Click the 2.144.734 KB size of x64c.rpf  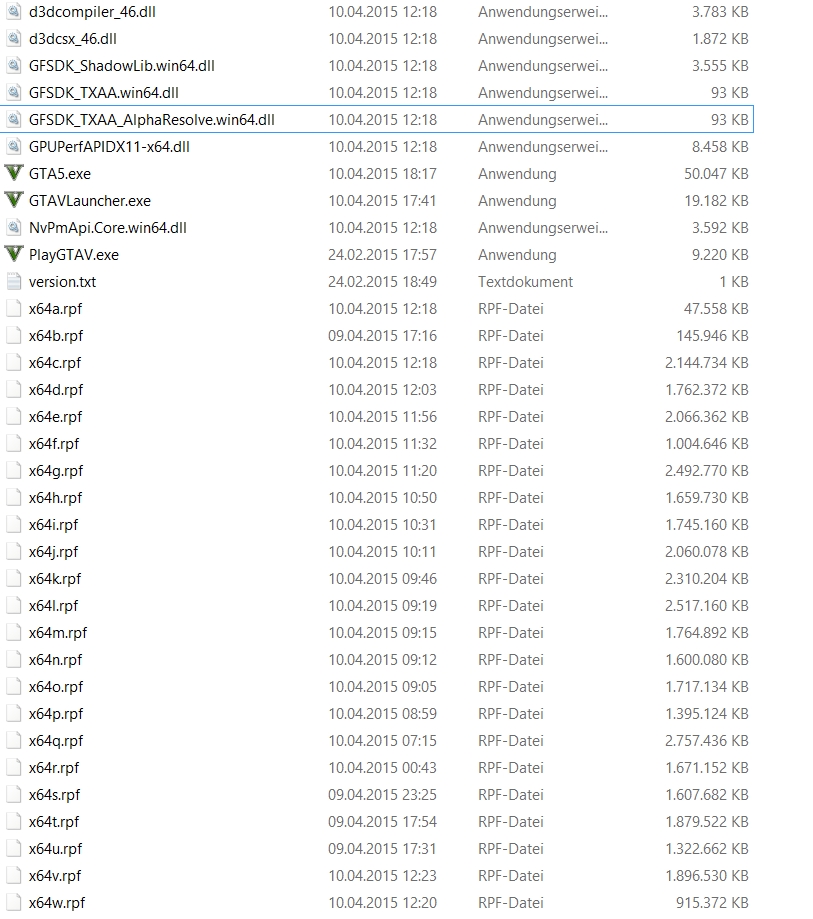707,363
